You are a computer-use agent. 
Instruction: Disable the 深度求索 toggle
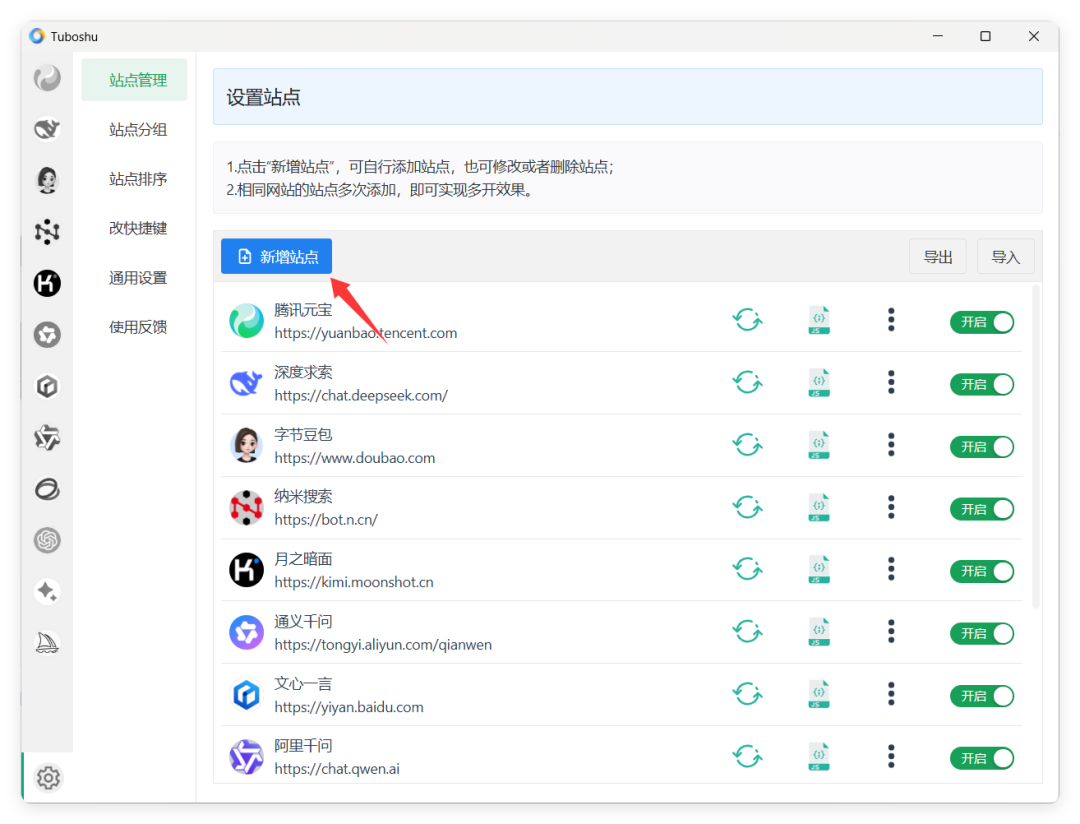click(x=982, y=384)
